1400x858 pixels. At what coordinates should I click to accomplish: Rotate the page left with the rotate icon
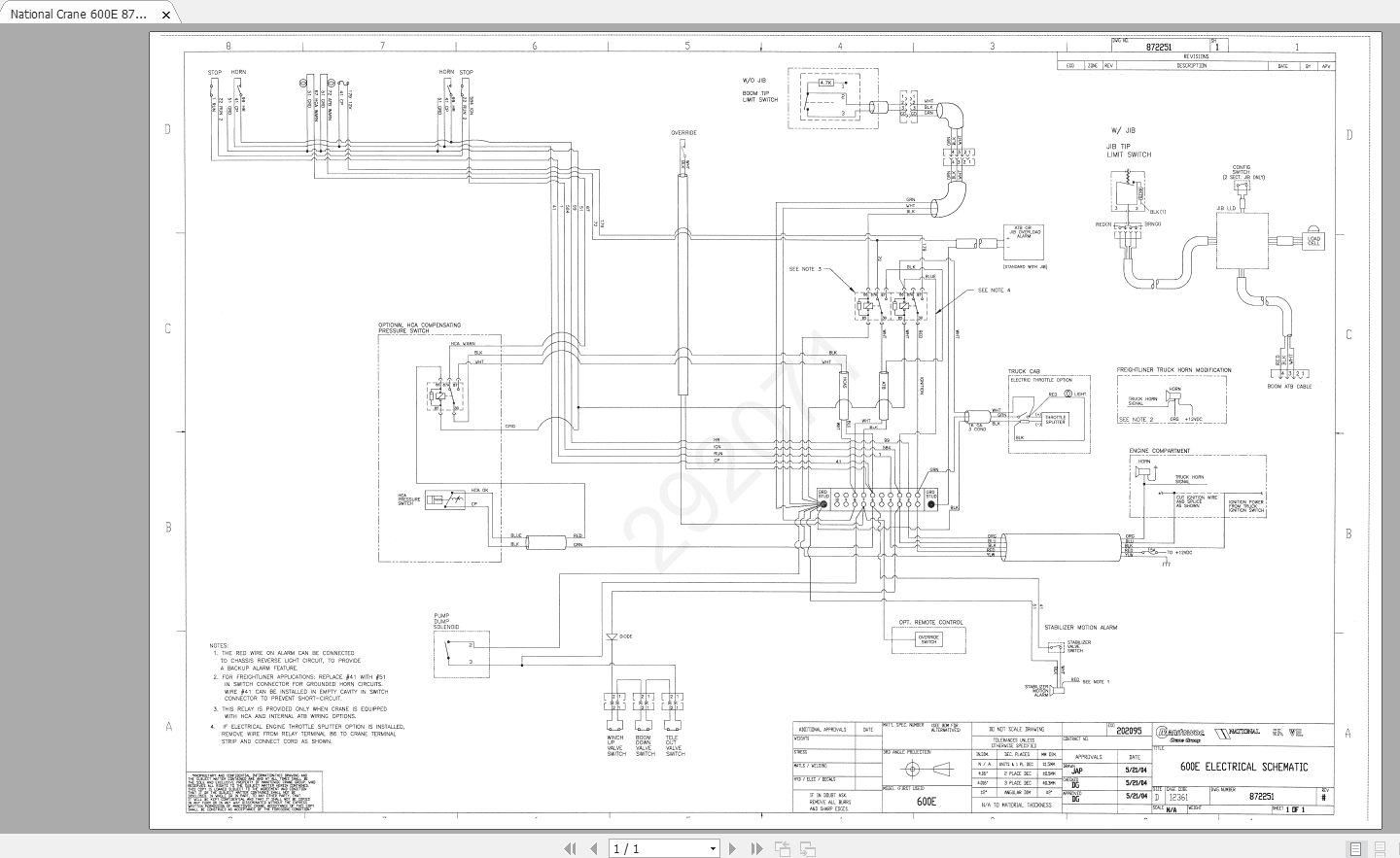(782, 847)
